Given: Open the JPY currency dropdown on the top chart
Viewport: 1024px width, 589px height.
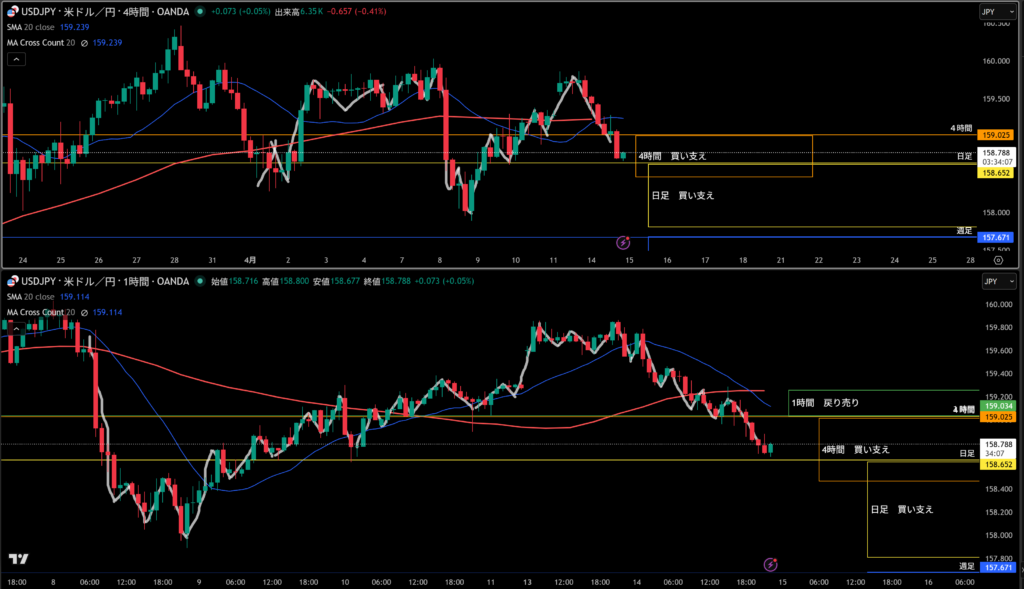Looking at the screenshot, I should [x=994, y=12].
